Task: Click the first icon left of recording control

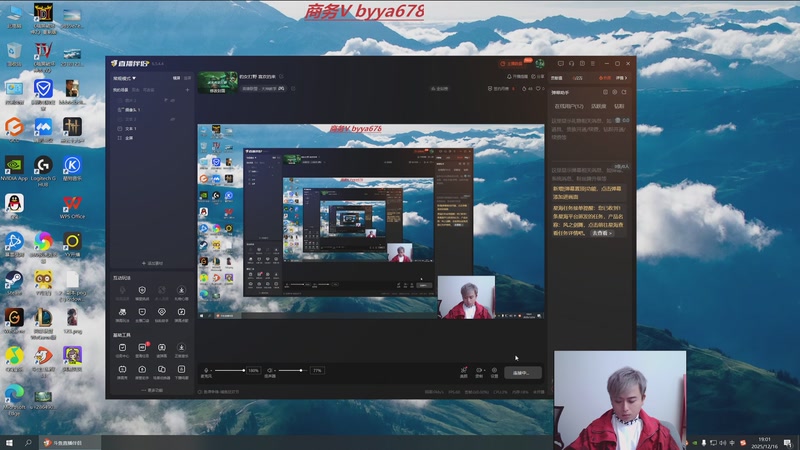Action: 464,372
